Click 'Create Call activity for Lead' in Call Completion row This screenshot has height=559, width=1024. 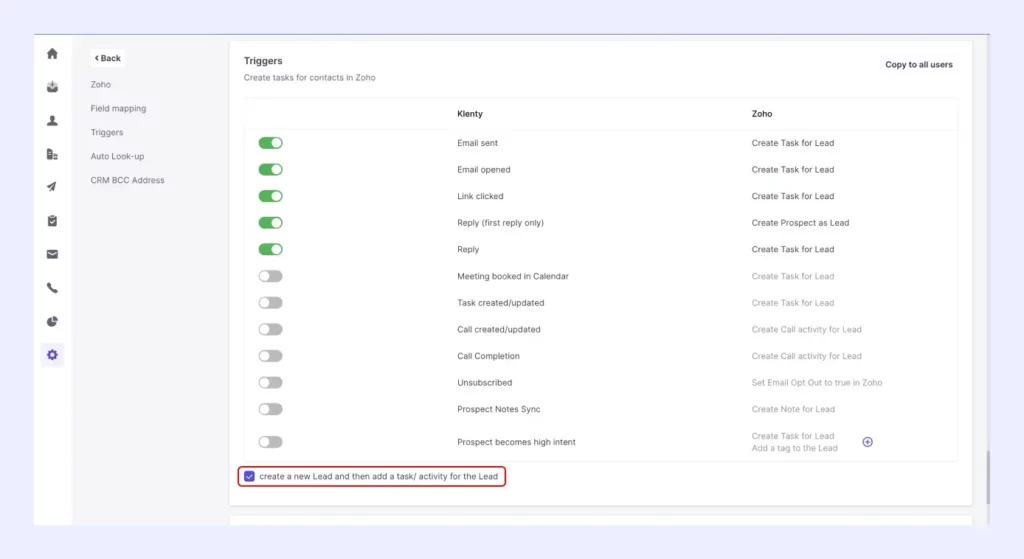click(x=806, y=356)
